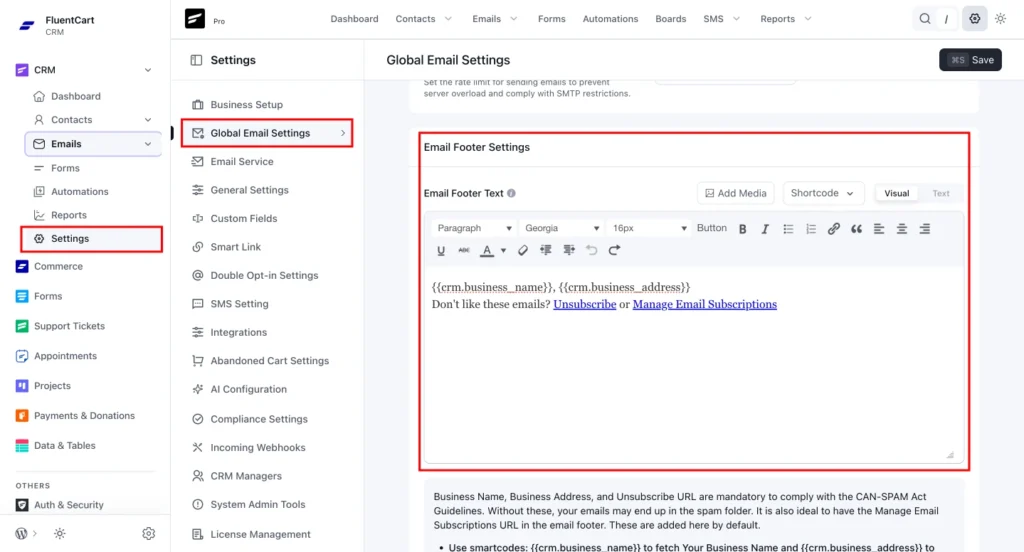The height and width of the screenshot is (552, 1024).
Task: Toggle theme with top-right sun icon
Action: pyautogui.click(x=1000, y=19)
